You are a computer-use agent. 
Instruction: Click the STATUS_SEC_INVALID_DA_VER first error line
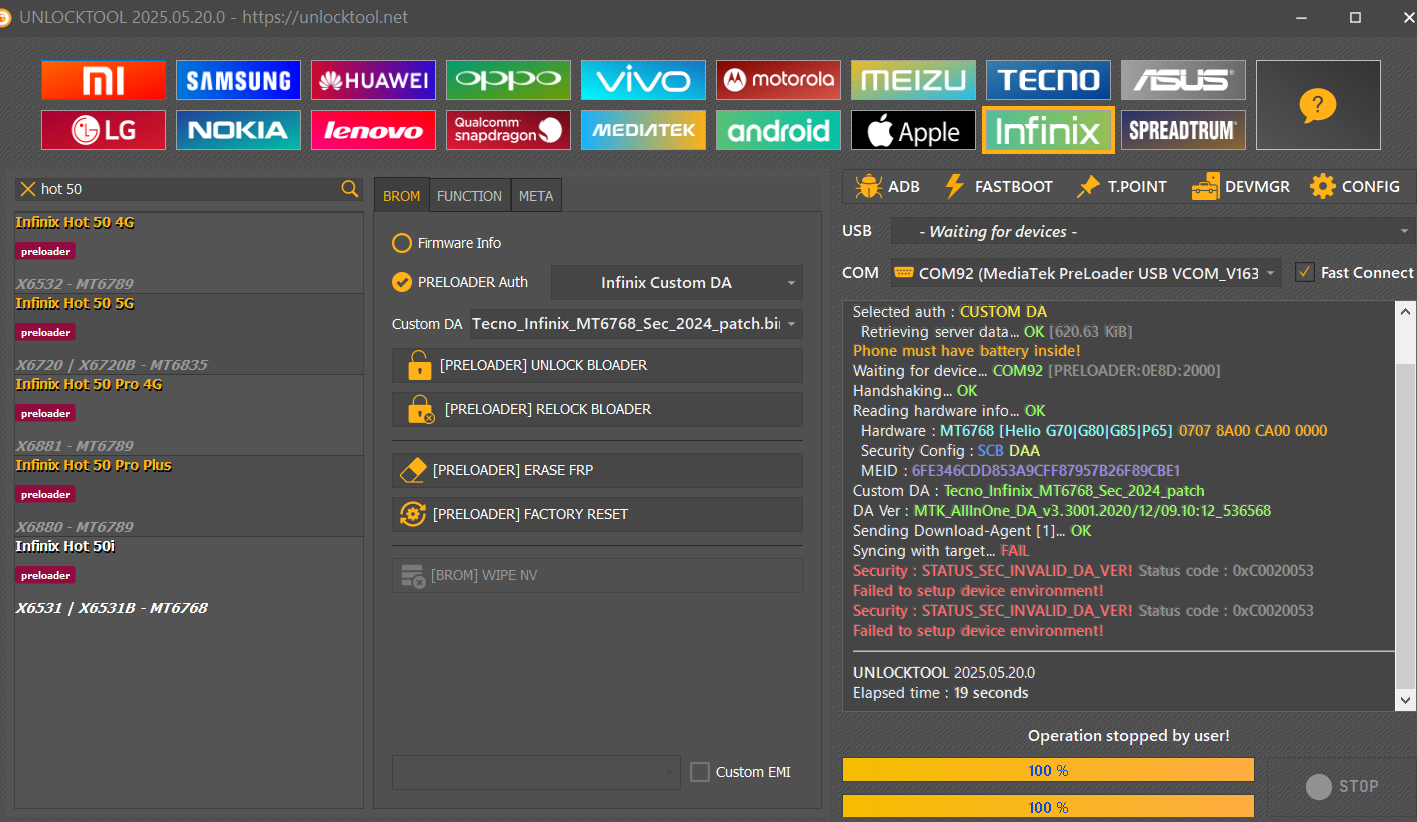point(1083,571)
